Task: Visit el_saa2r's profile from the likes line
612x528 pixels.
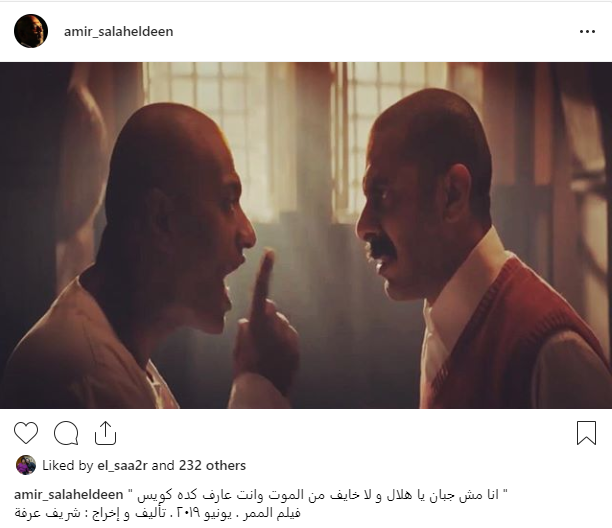Action: (x=122, y=465)
